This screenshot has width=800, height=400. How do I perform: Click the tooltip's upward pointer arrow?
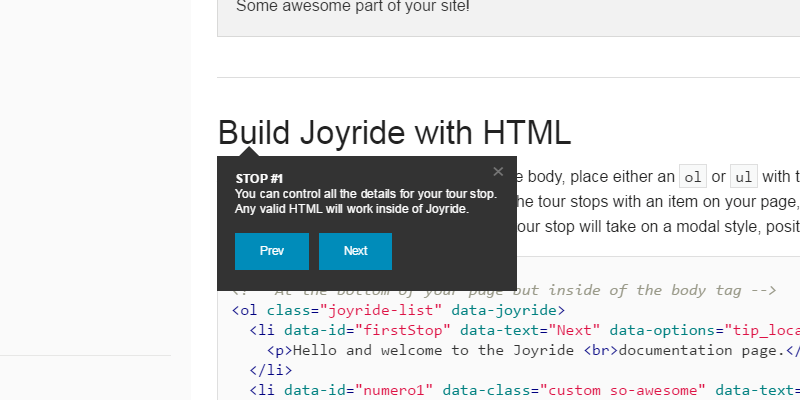(x=249, y=150)
